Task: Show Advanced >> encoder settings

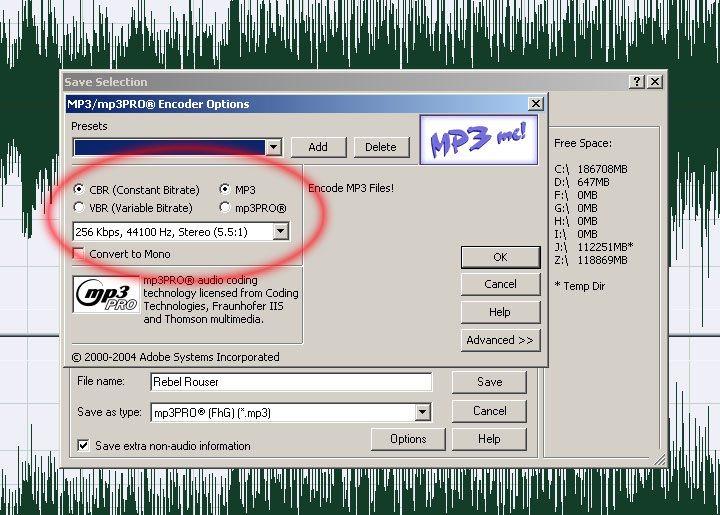Action: 500,340
